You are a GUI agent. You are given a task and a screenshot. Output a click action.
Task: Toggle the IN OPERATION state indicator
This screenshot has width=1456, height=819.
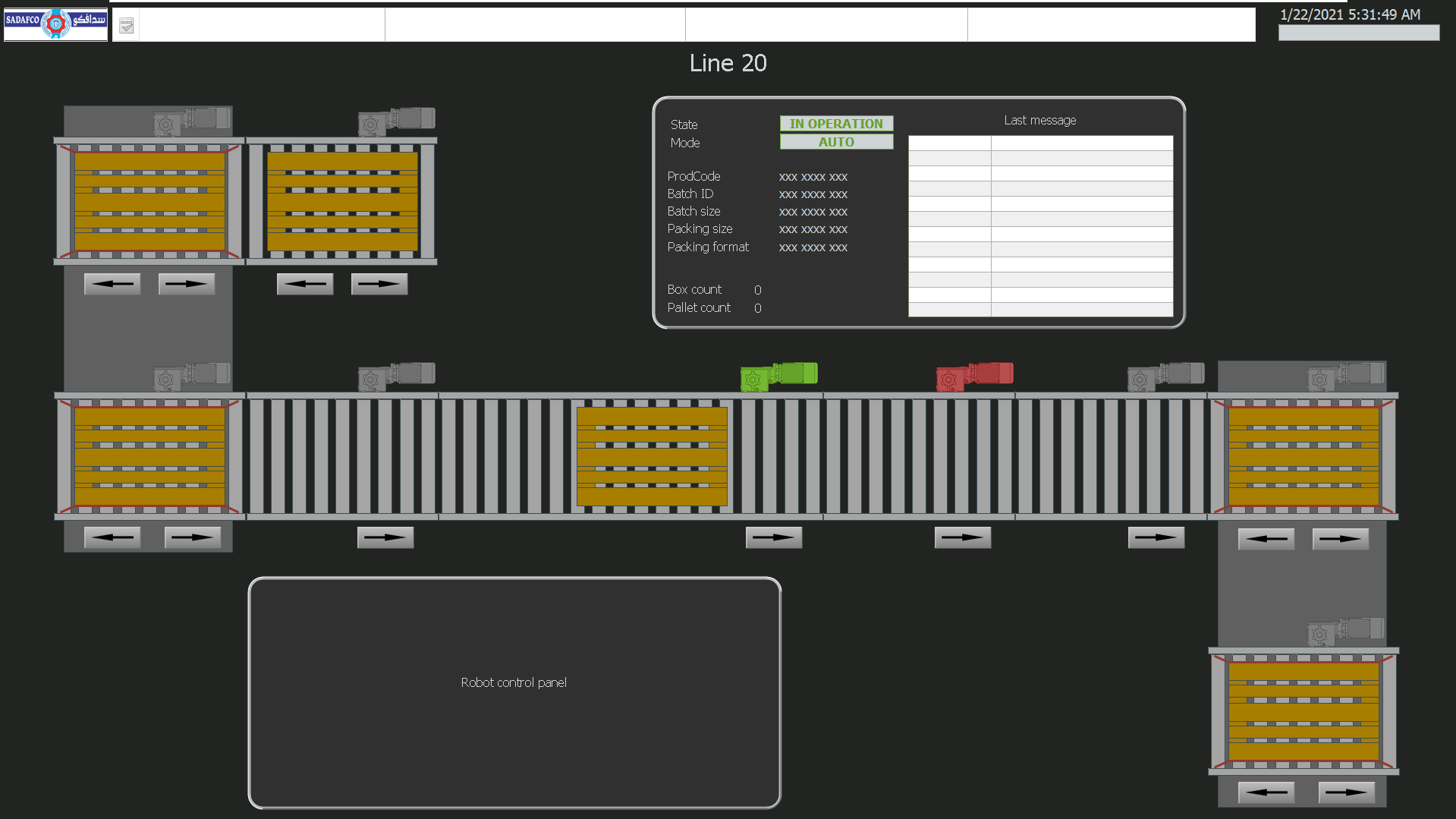coord(836,124)
